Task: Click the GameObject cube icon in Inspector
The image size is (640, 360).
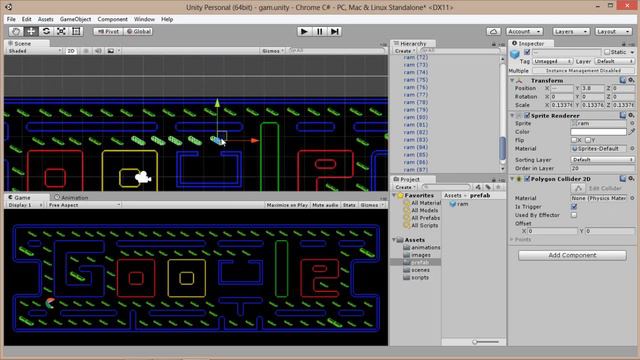Action: point(515,54)
